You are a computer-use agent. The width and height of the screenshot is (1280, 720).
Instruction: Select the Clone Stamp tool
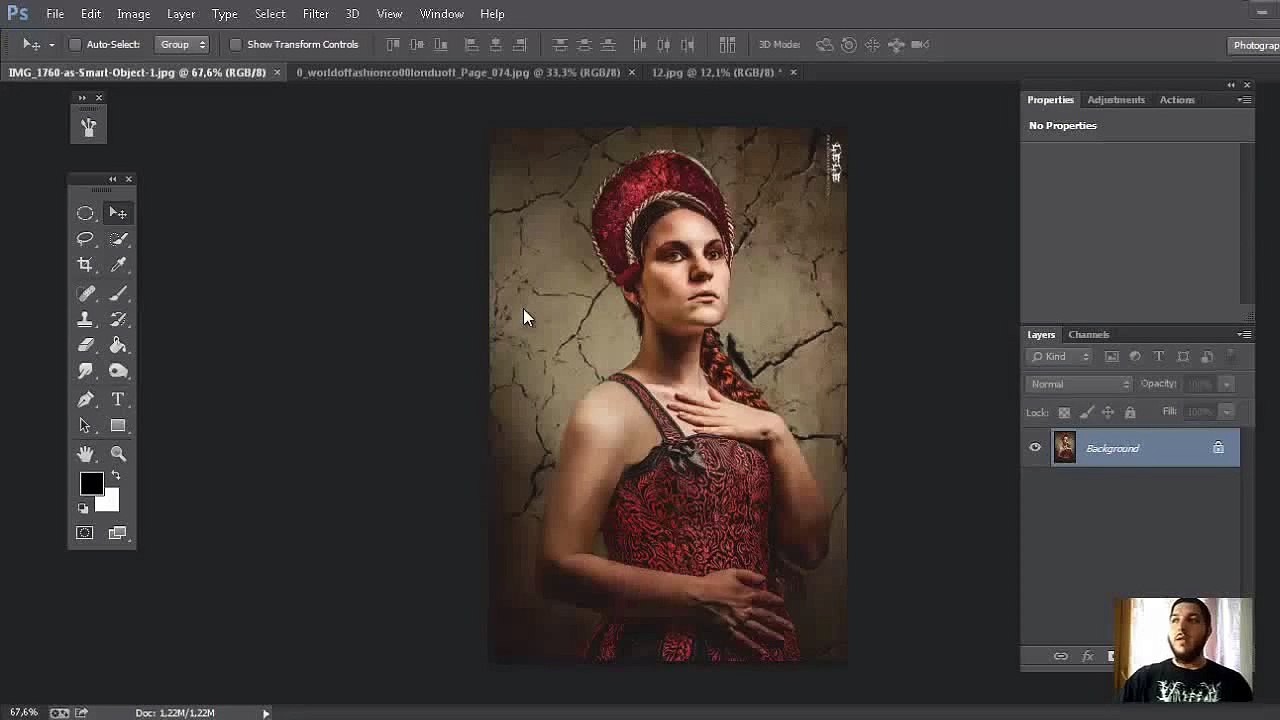coord(85,320)
